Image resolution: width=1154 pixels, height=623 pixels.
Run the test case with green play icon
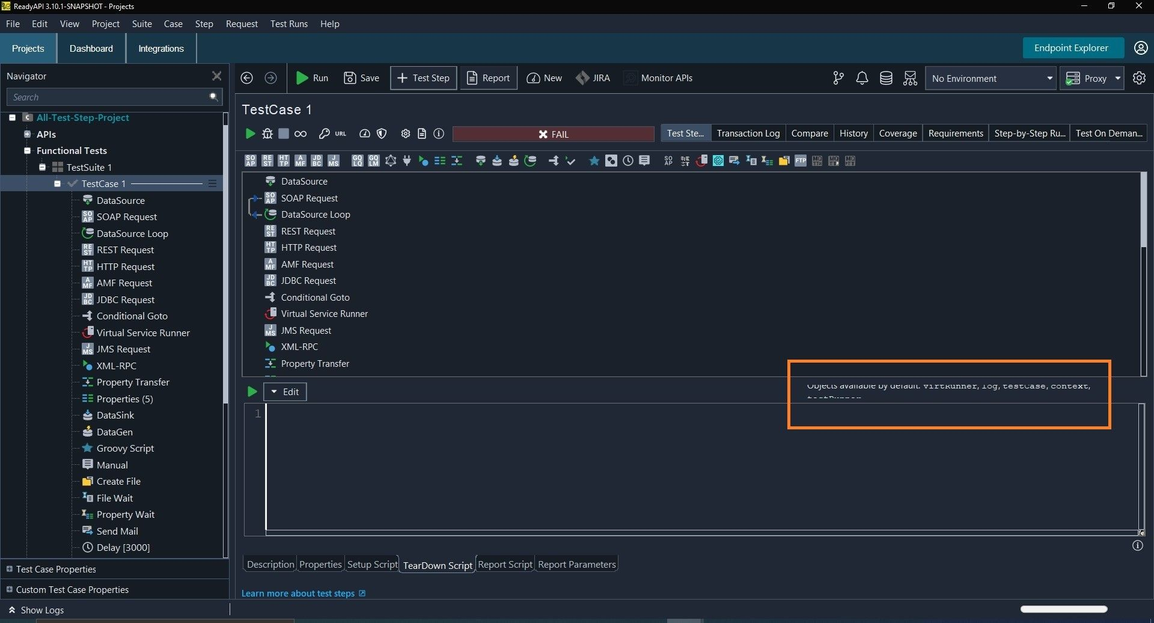tap(251, 134)
